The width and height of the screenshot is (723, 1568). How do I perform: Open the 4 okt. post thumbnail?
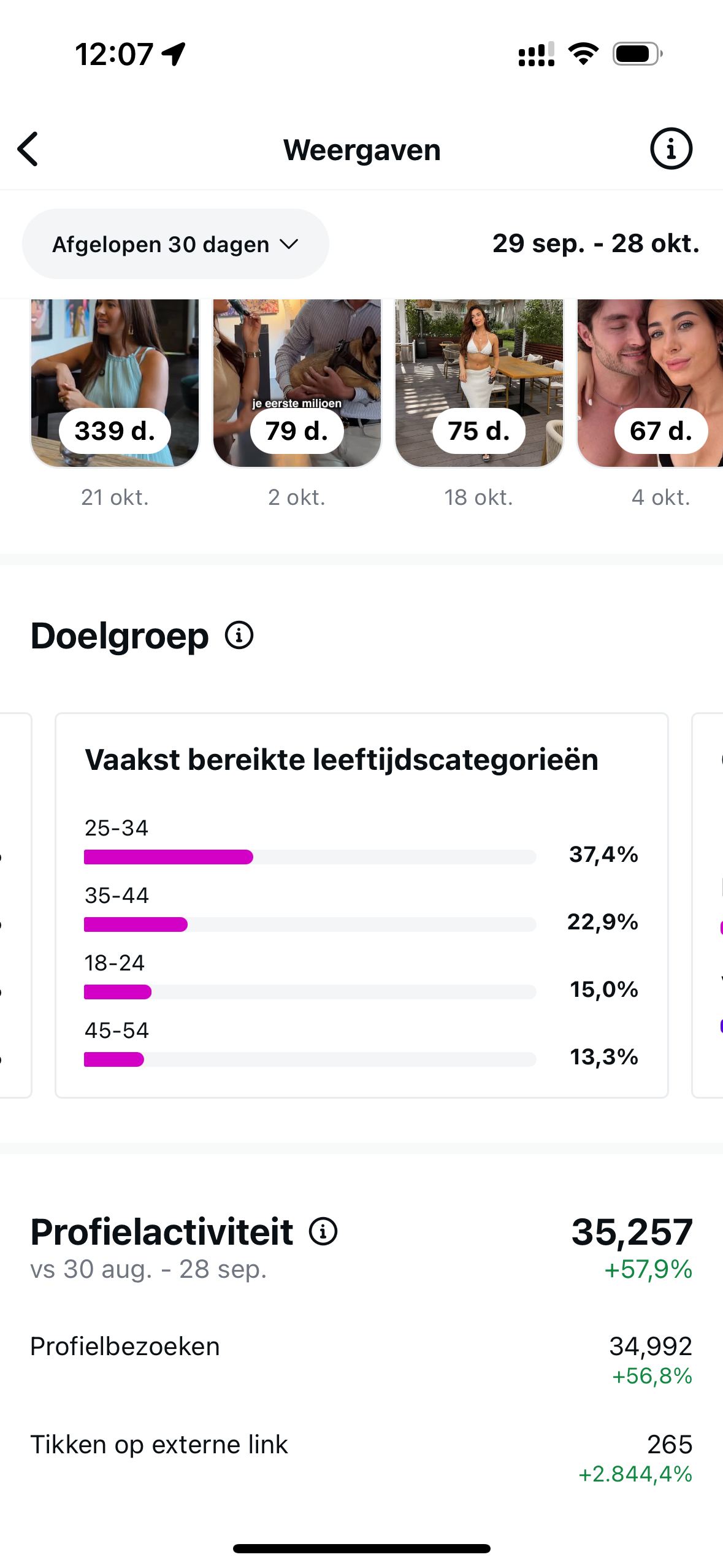click(x=650, y=383)
